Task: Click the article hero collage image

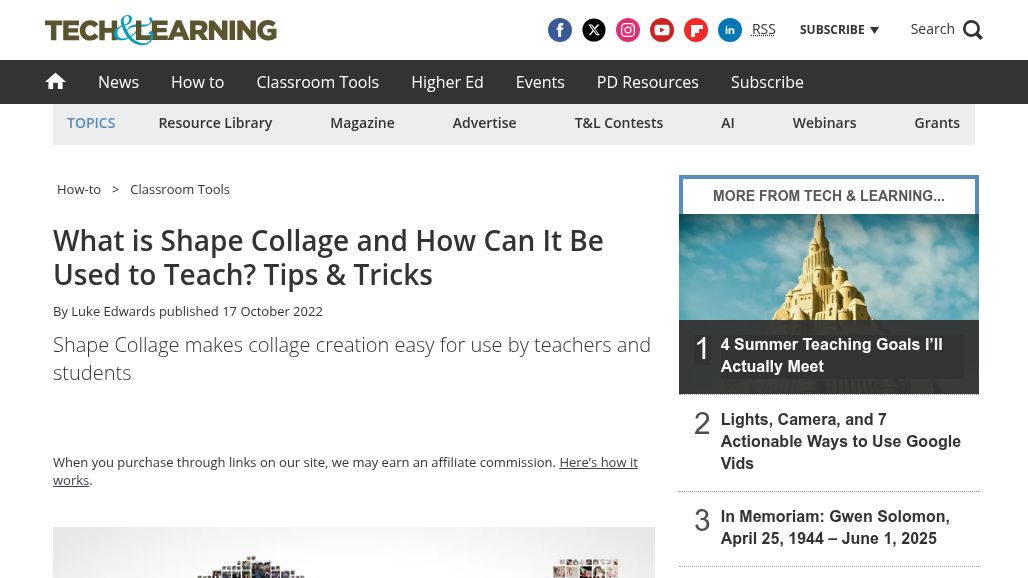Action: tap(353, 552)
